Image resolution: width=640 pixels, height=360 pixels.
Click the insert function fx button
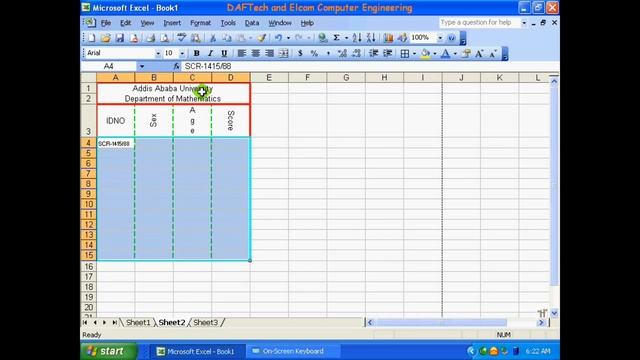[176, 66]
